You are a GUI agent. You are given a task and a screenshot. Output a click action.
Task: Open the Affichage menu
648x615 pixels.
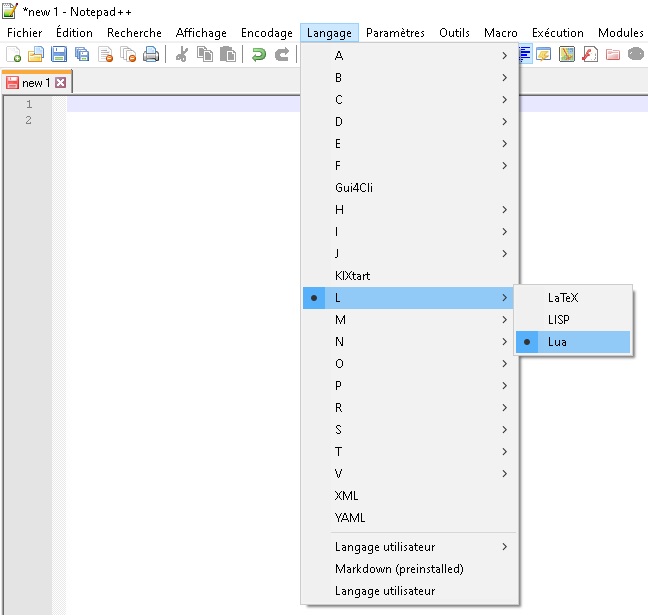pos(201,33)
